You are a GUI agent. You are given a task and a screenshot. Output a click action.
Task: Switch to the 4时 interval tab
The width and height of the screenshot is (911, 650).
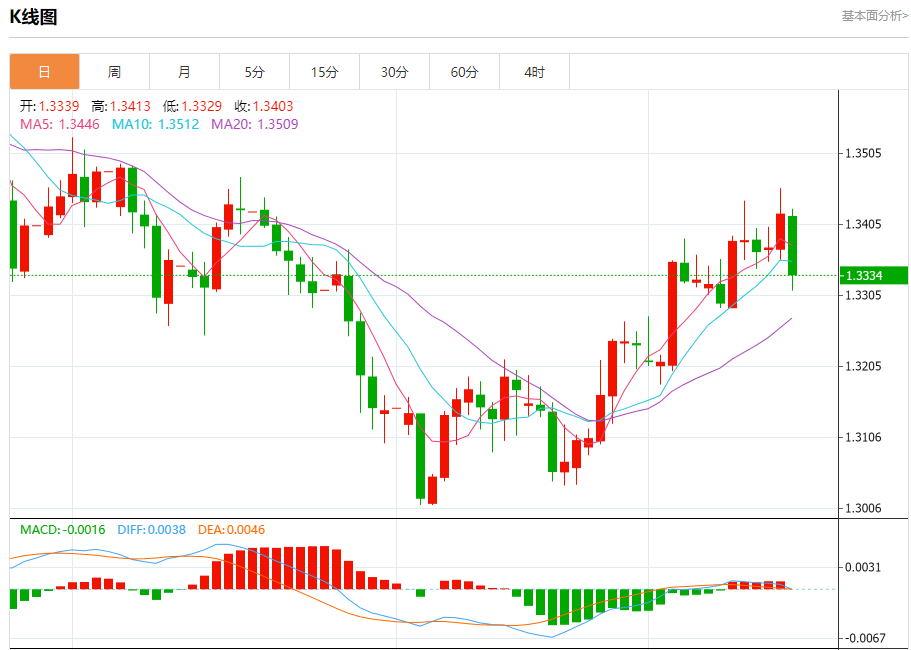coord(534,72)
